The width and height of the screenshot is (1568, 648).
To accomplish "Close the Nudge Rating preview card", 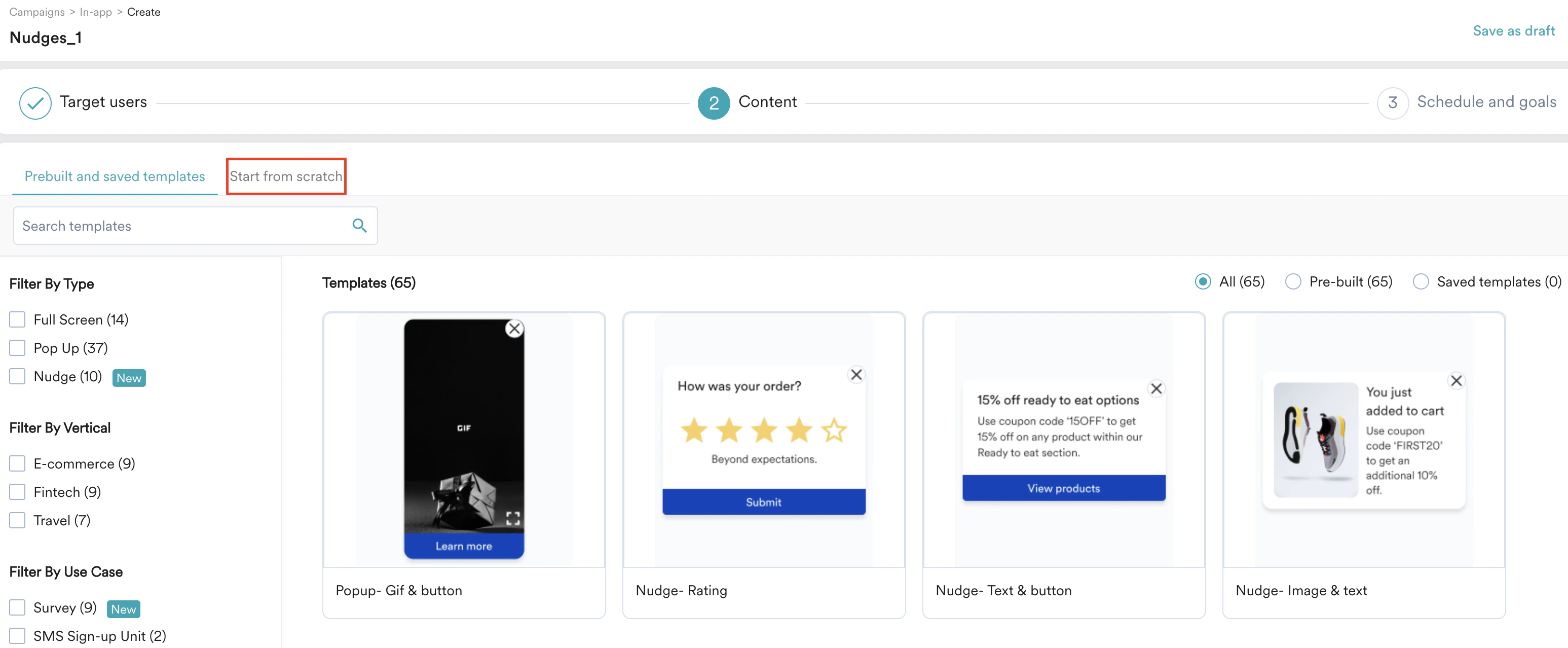I will [856, 375].
